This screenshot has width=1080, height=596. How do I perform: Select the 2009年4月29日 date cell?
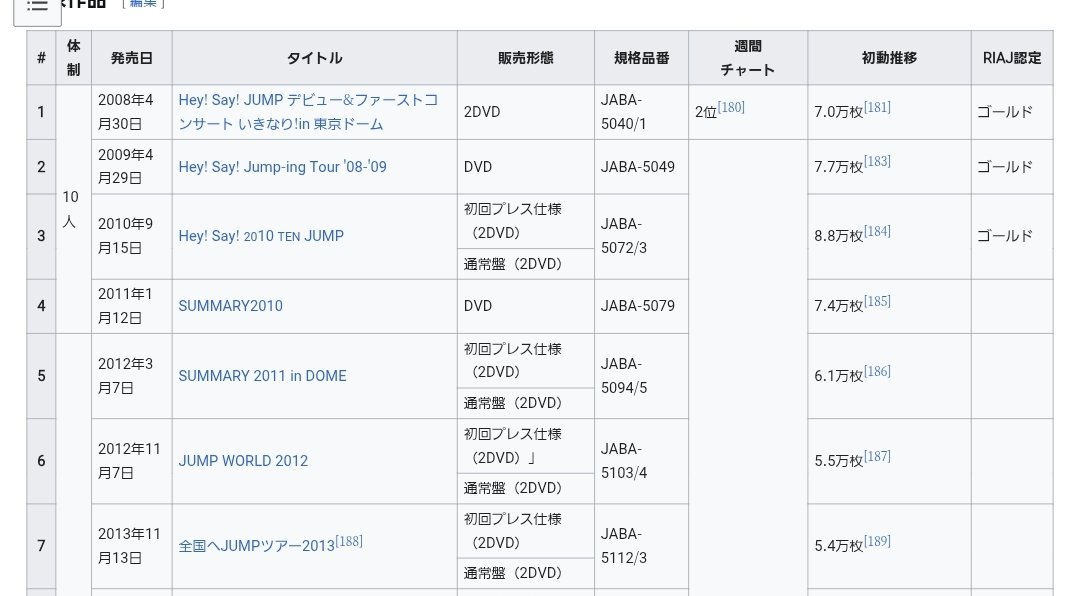[132, 167]
